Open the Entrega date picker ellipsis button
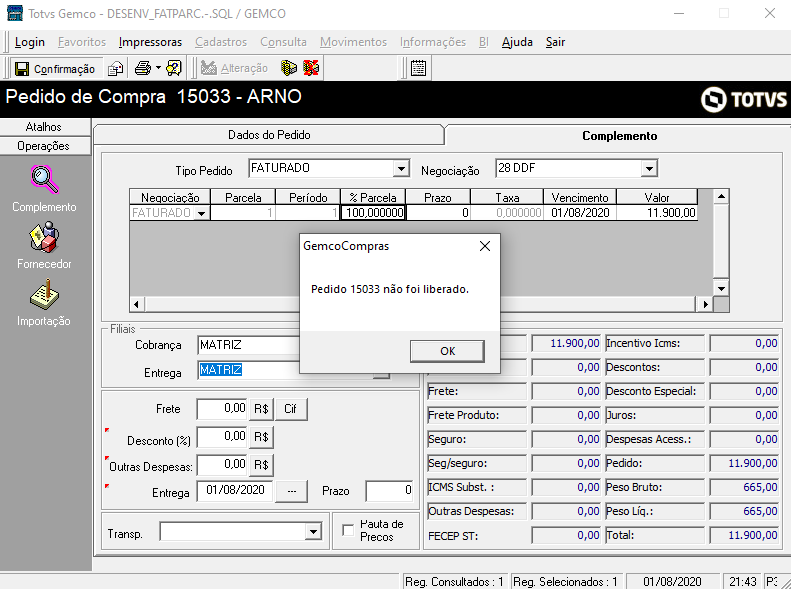The height and width of the screenshot is (589, 791). 292,491
